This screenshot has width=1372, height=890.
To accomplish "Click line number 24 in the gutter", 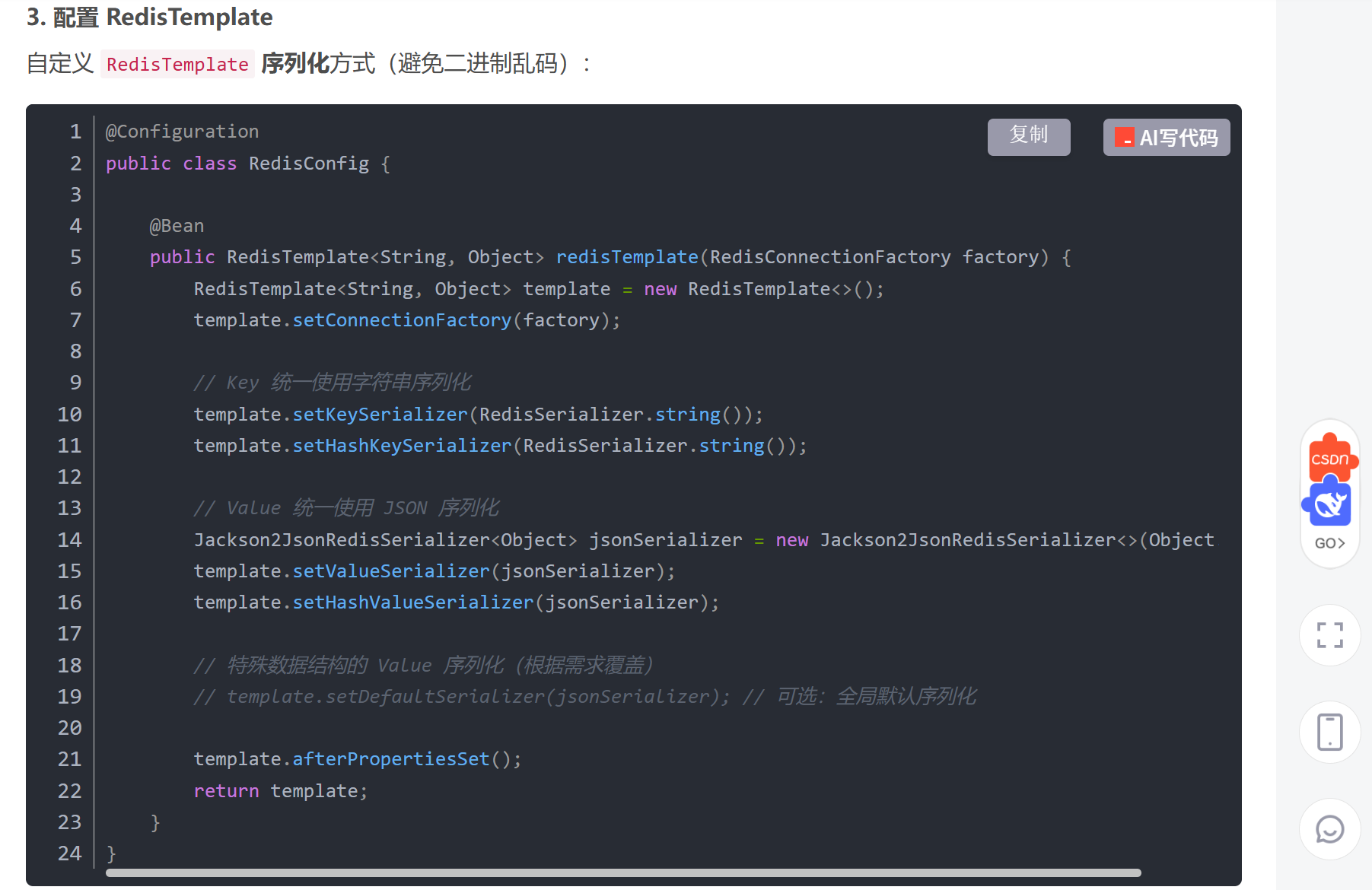I will [x=69, y=853].
